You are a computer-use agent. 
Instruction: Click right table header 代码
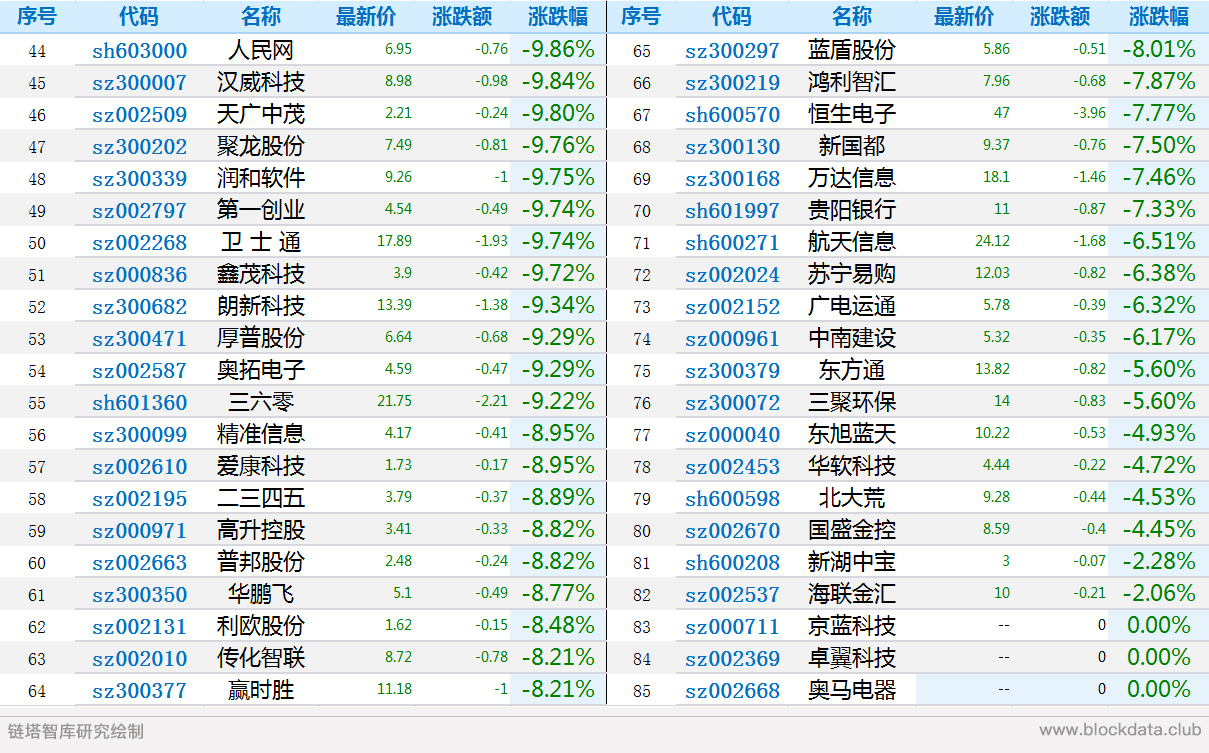(732, 16)
